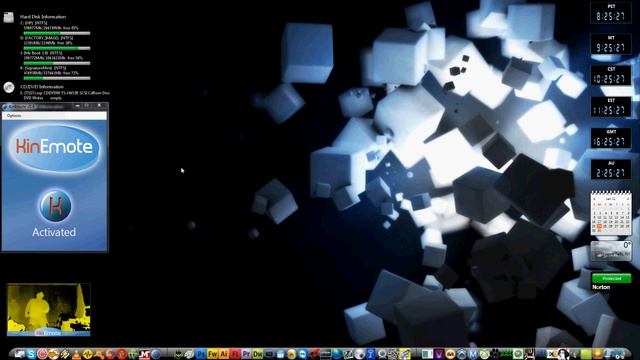Click the "Activated" status text in KinEmote
640x360 pixels.
pyautogui.click(x=54, y=232)
